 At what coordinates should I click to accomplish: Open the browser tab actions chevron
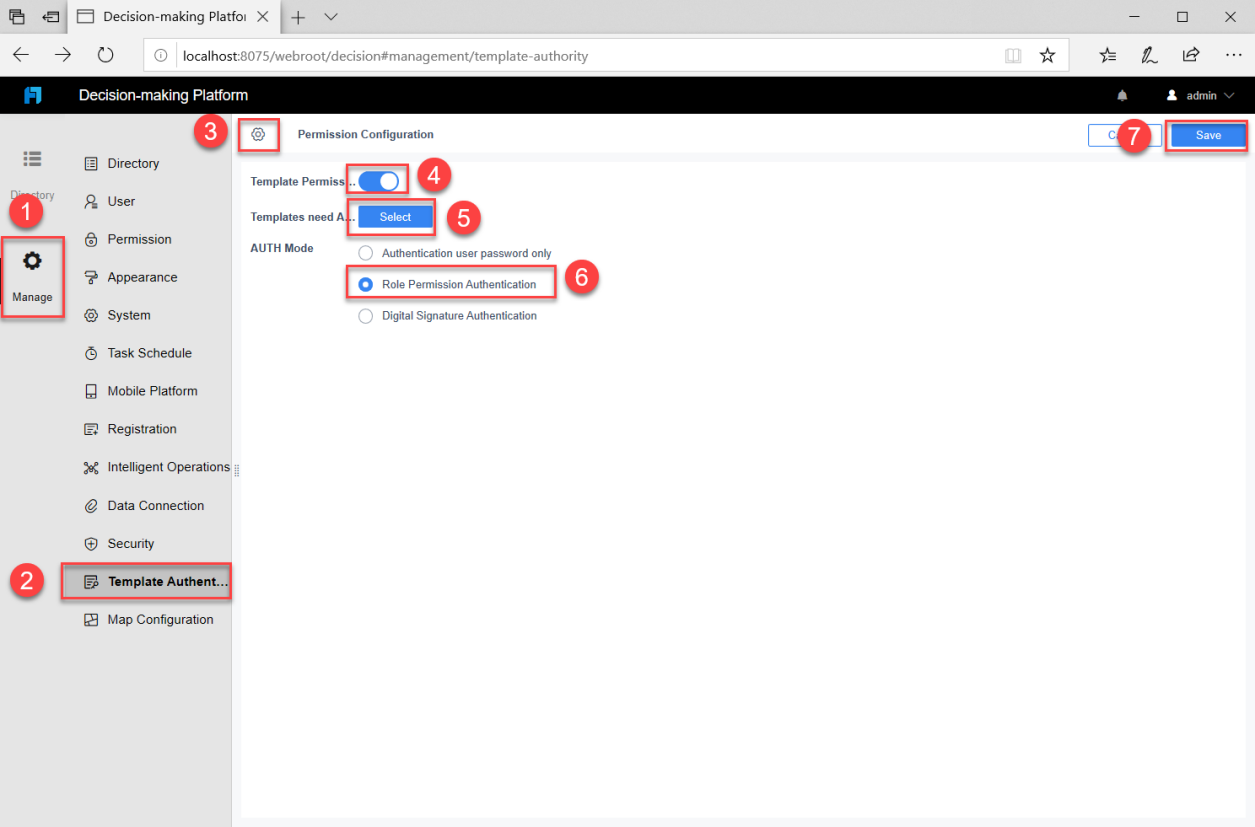click(x=331, y=16)
